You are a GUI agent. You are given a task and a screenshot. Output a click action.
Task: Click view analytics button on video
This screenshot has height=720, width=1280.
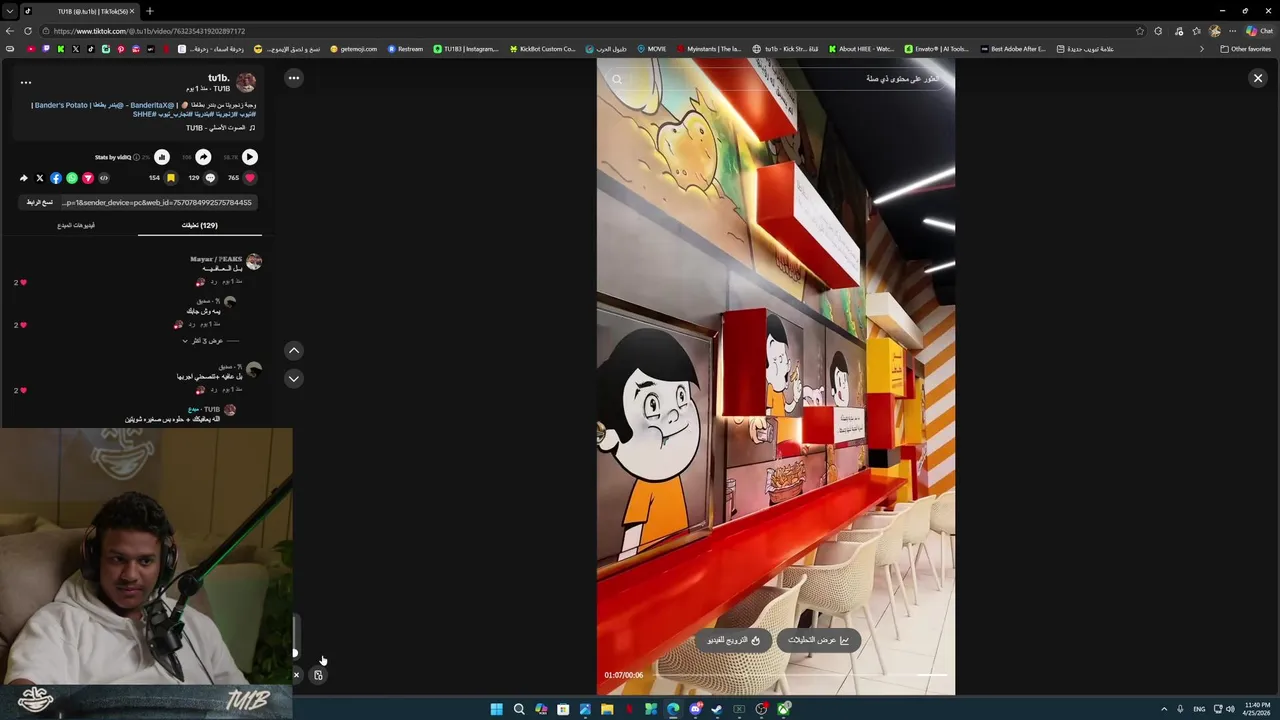819,640
